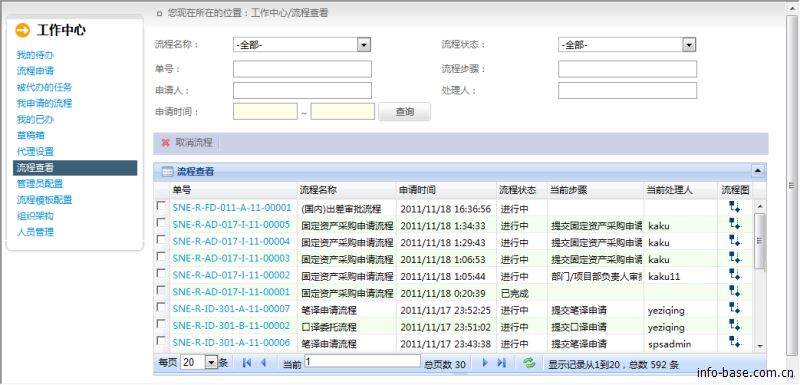The image size is (800, 385).
Task: Open flow chart for SNE-R-AD-017-I-11-00002
Action: point(734,274)
